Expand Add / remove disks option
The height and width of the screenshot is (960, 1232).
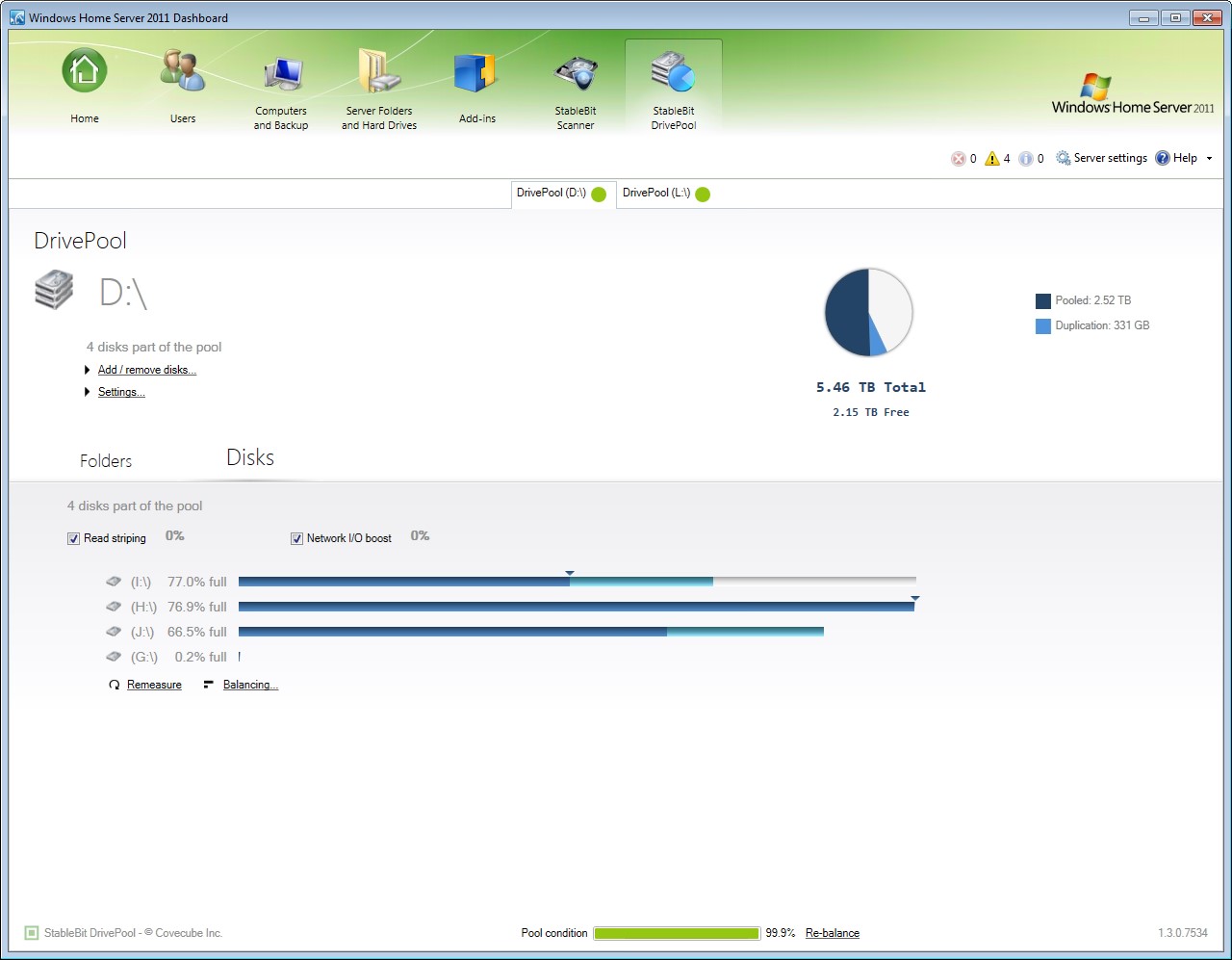pyautogui.click(x=146, y=370)
